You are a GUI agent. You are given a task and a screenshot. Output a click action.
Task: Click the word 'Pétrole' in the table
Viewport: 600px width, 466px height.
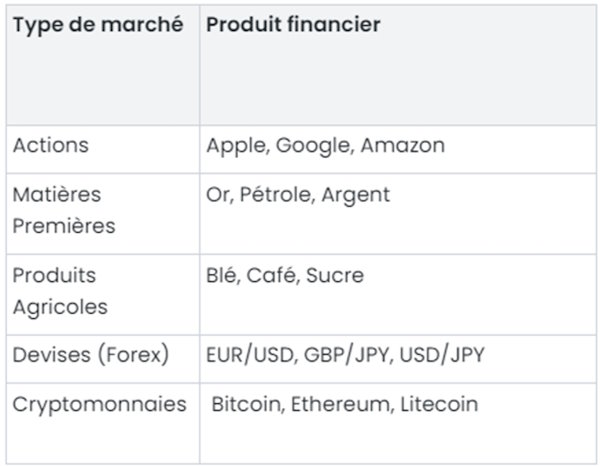coord(276,194)
